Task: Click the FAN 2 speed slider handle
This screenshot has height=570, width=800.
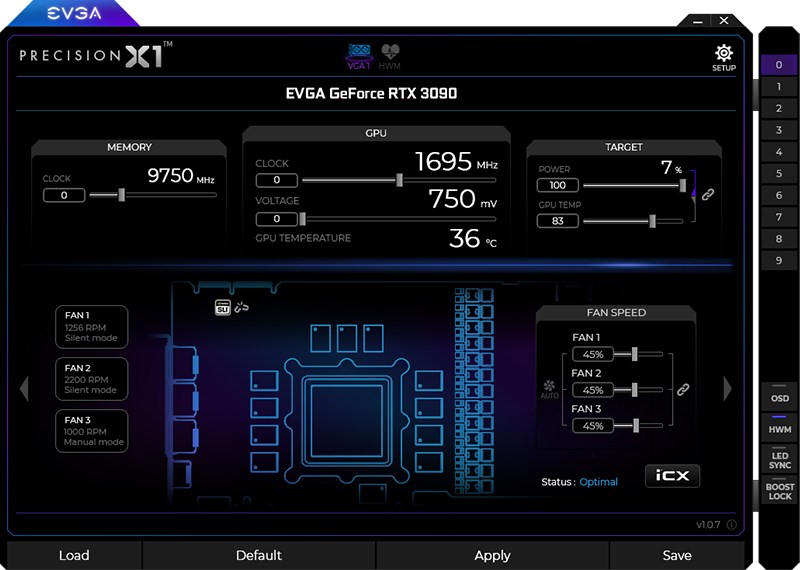Action: click(x=634, y=389)
